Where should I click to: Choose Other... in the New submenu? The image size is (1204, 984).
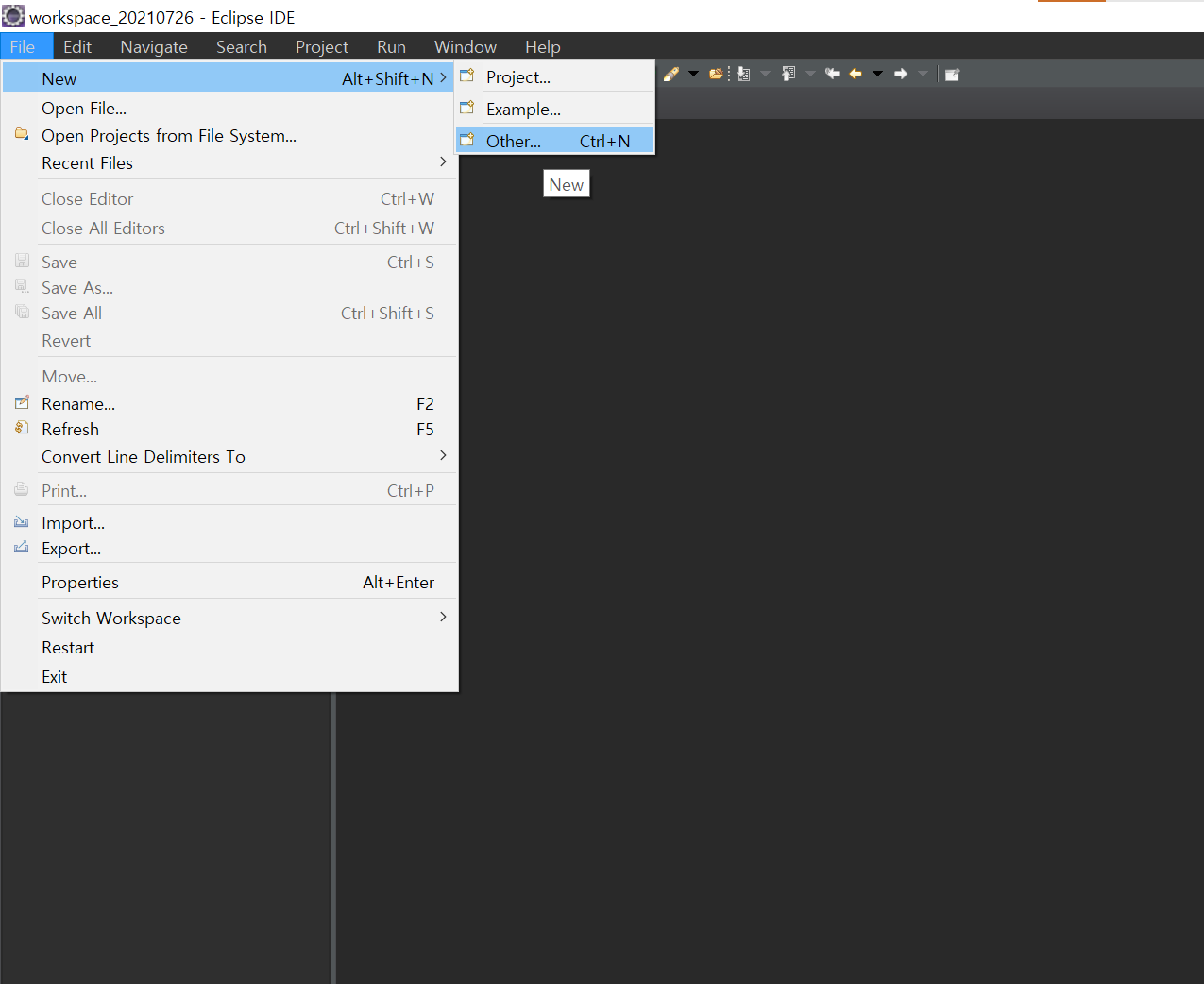554,141
